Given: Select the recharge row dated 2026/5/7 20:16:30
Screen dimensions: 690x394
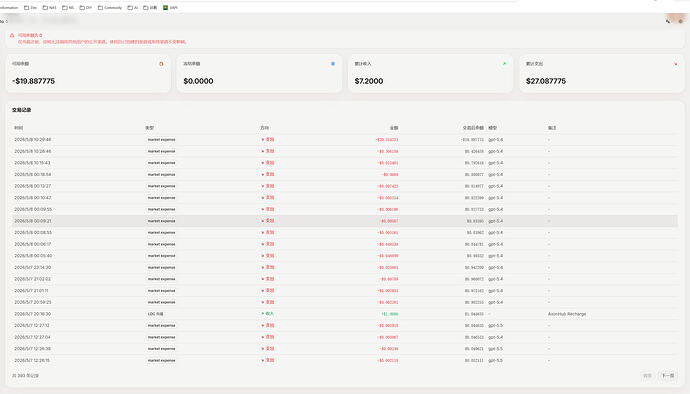Looking at the screenshot, I should click(x=345, y=314).
